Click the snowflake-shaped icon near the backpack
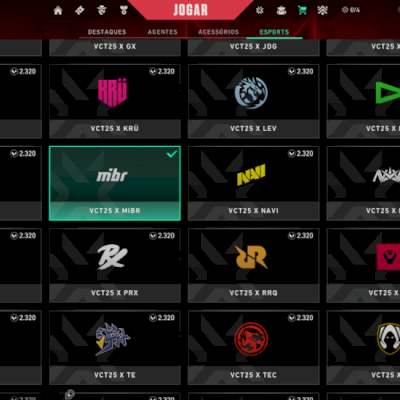The width and height of the screenshot is (400, 400). tap(260, 10)
